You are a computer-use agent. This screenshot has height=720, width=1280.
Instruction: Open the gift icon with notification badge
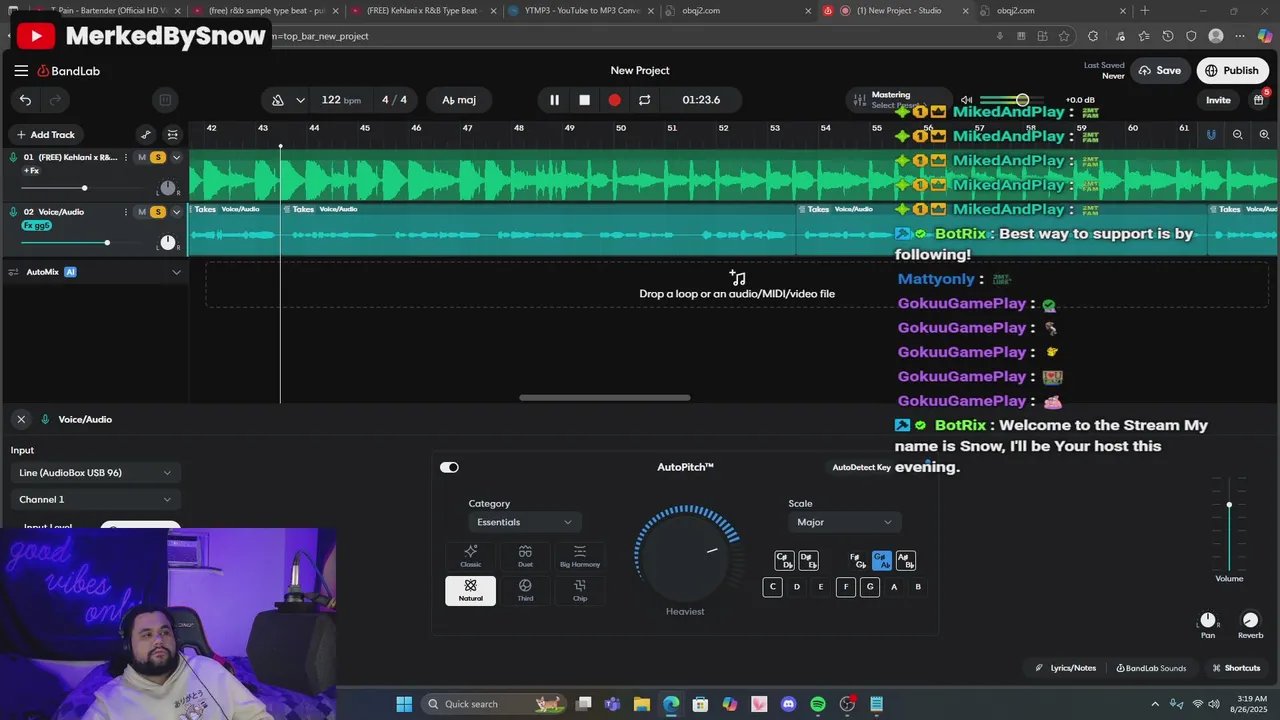click(1259, 100)
